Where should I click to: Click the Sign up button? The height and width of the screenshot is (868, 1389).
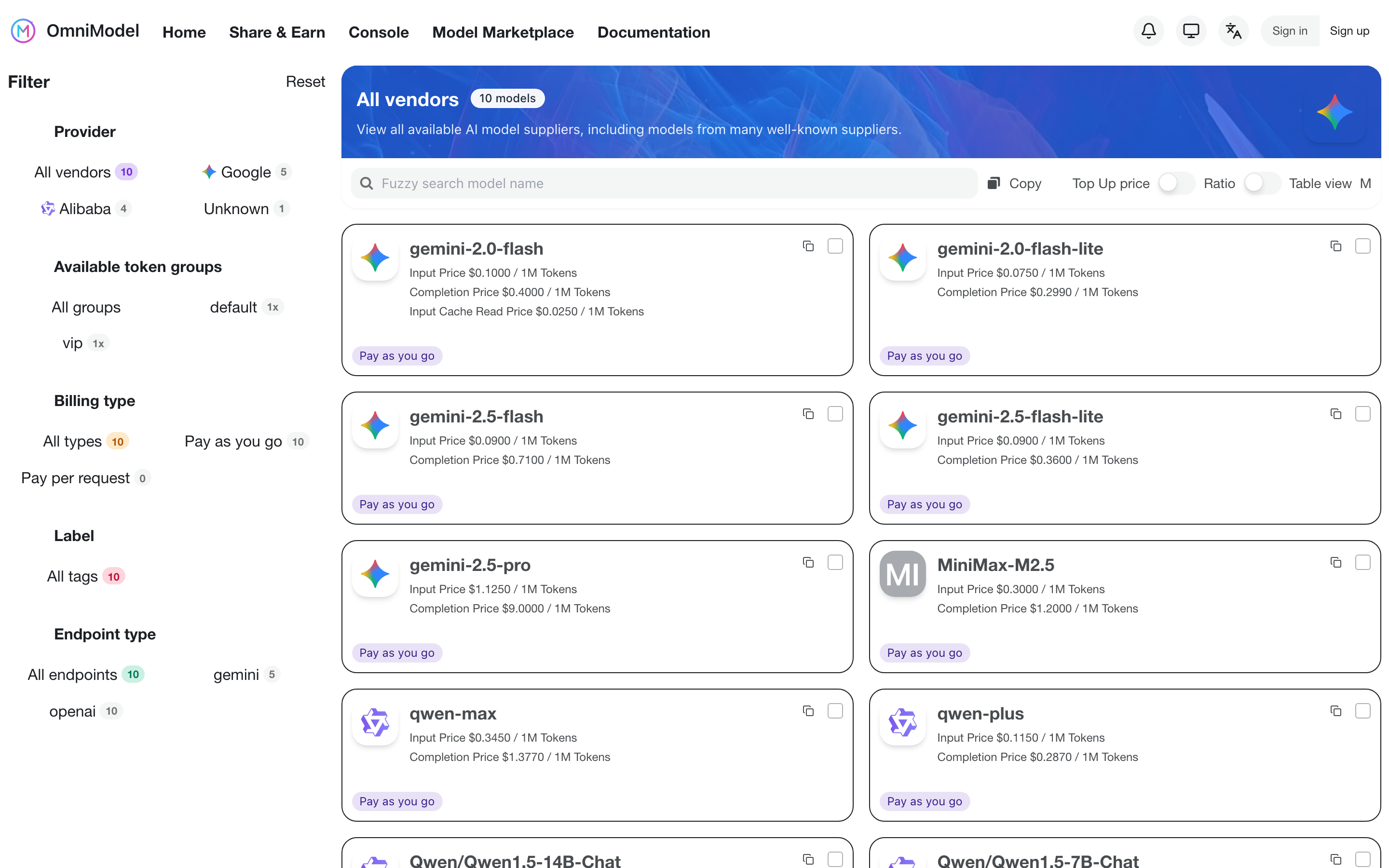pos(1349,31)
